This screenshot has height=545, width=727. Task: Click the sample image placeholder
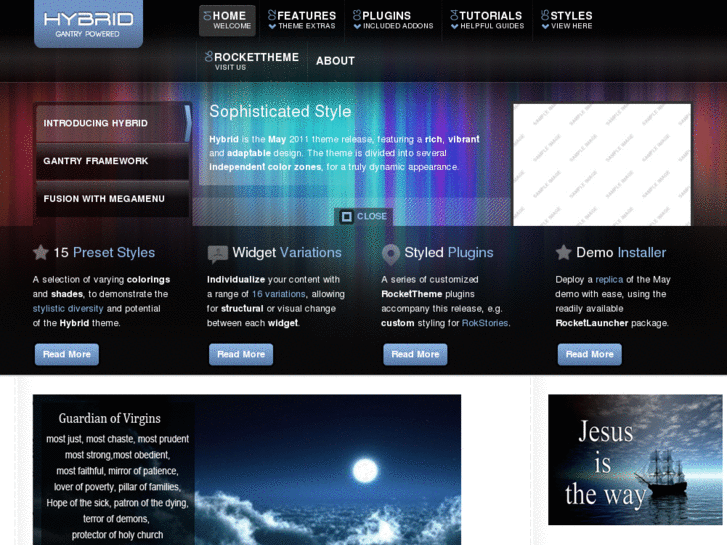[x=601, y=165]
